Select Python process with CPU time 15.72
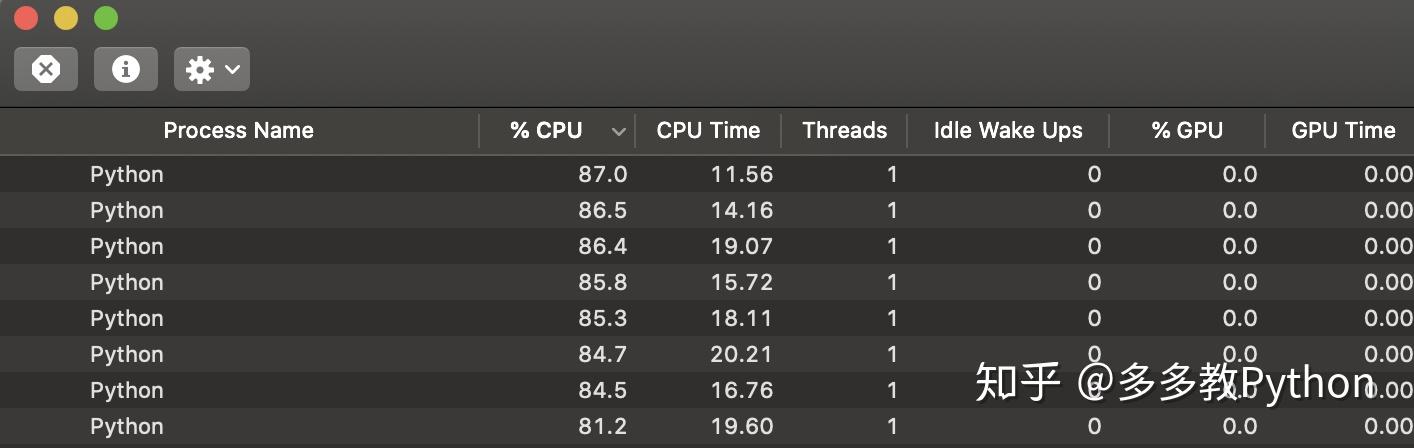 (x=127, y=282)
